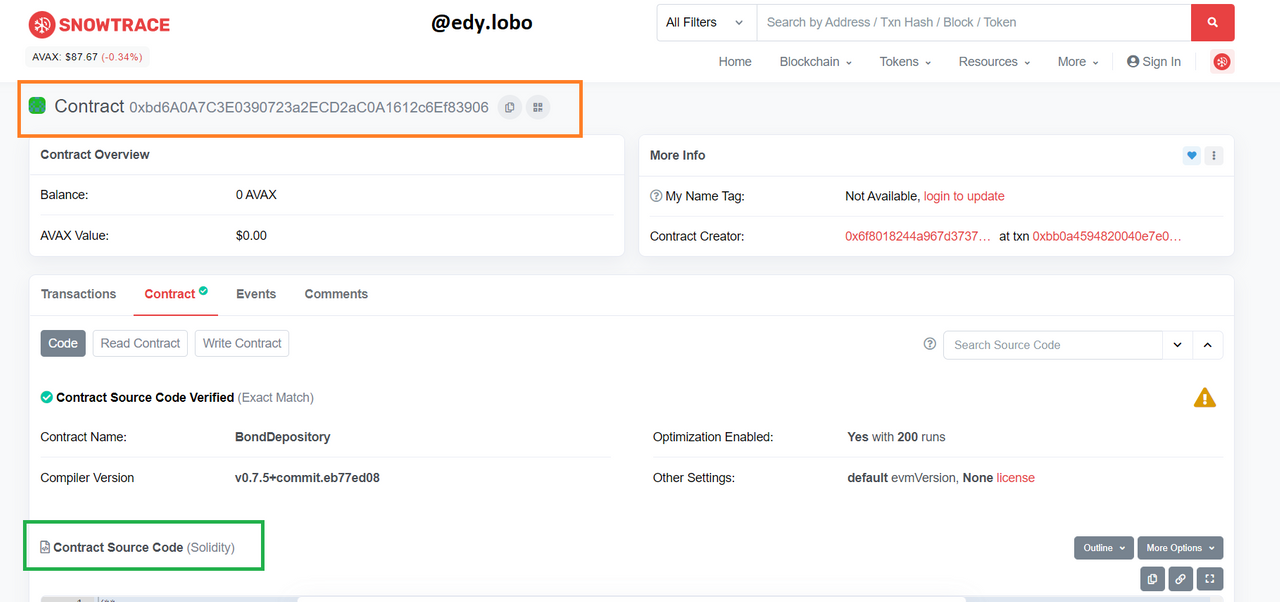Expand the More menu
This screenshot has width=1280, height=602.
[x=1078, y=62]
